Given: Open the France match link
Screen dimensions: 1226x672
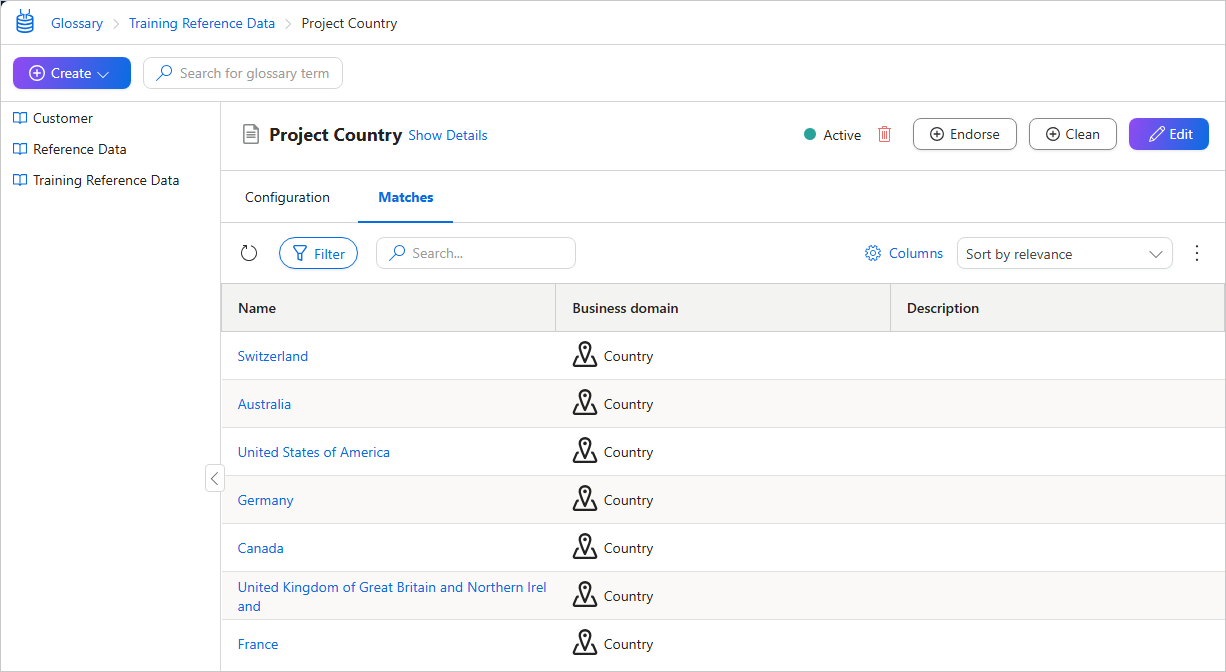Looking at the screenshot, I should click(x=258, y=644).
